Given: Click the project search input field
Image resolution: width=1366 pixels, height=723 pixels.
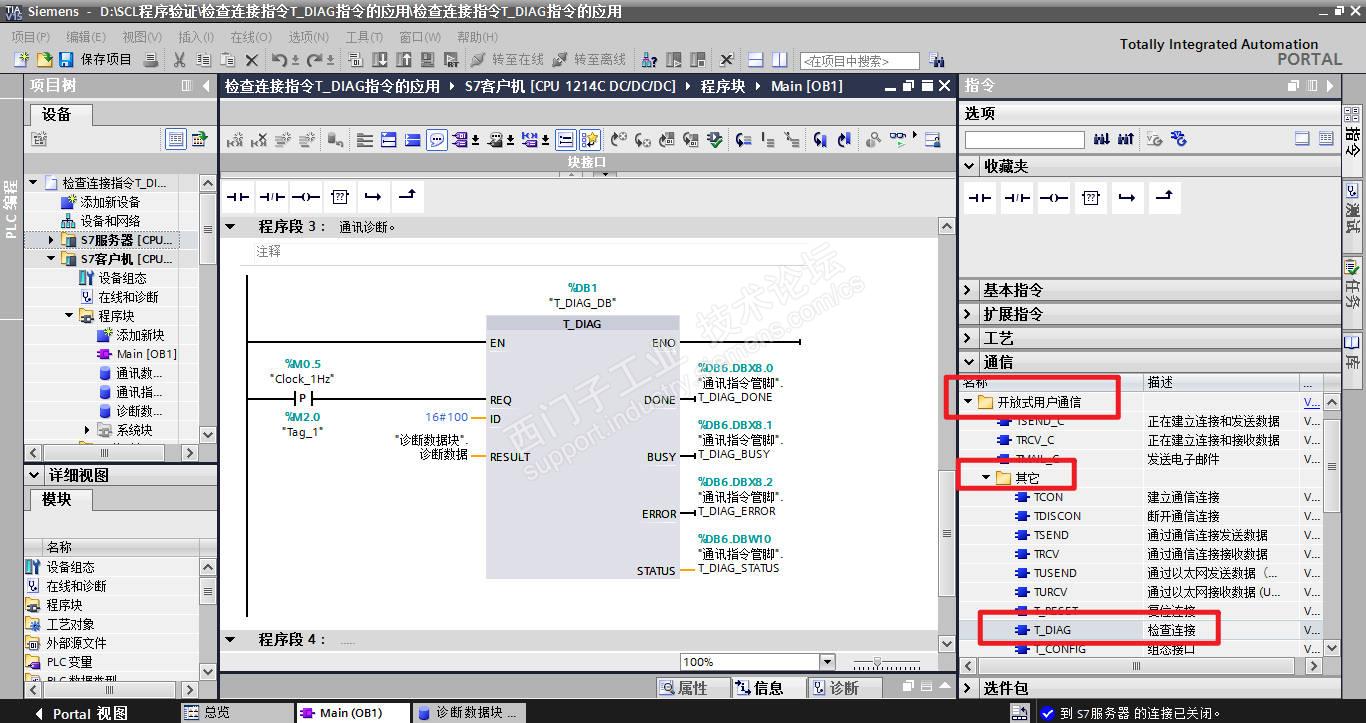Looking at the screenshot, I should 859,61.
